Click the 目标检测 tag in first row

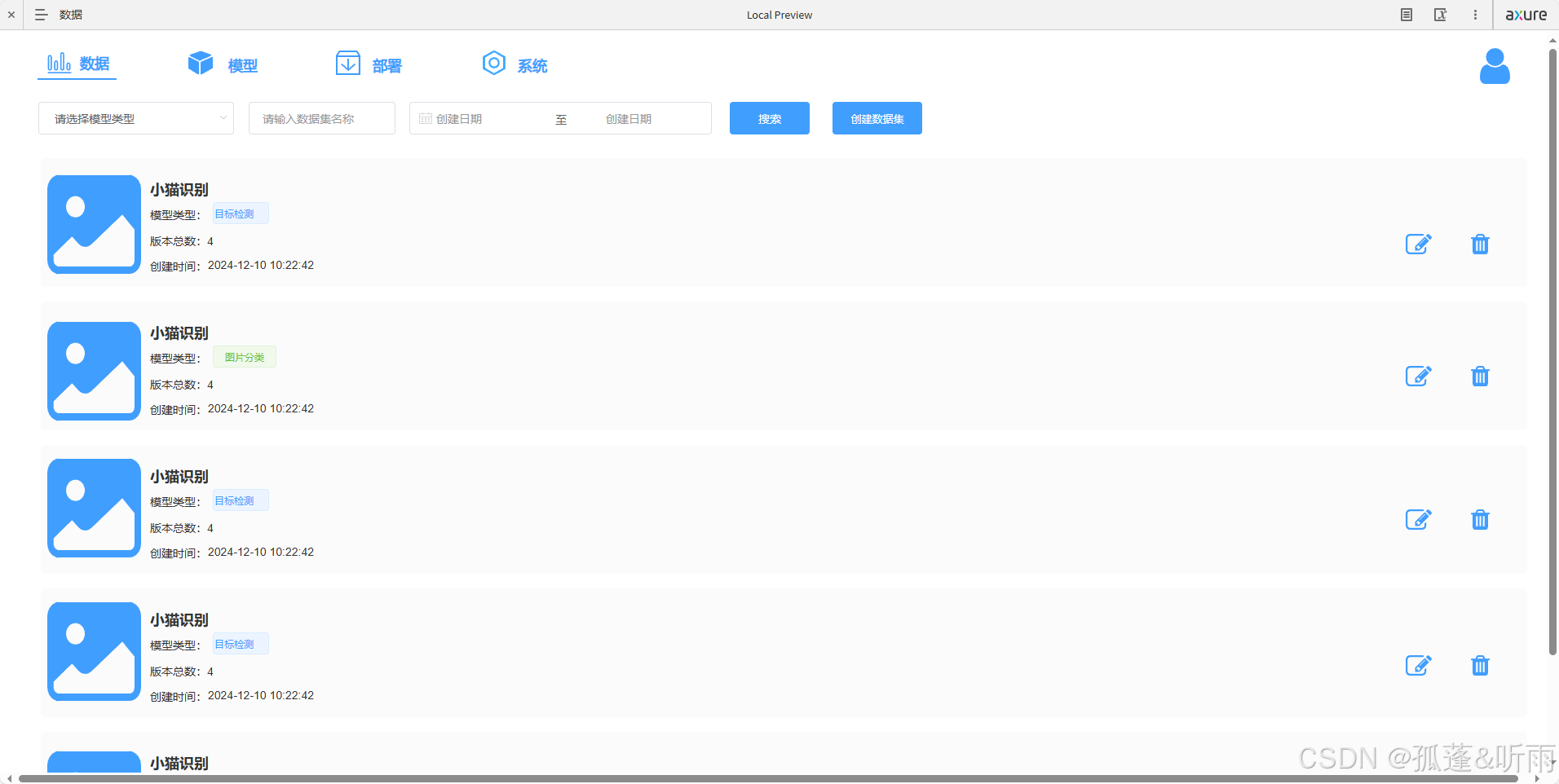241,214
